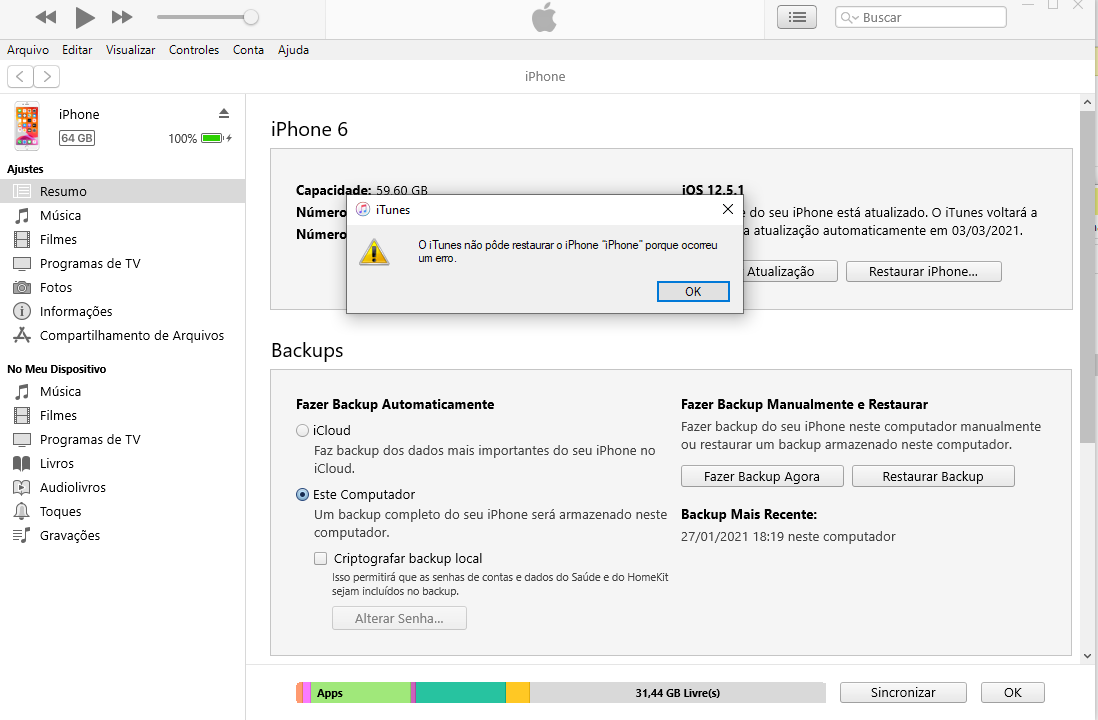Click the yellow storage bar segment
The image size is (1098, 720).
(518, 693)
